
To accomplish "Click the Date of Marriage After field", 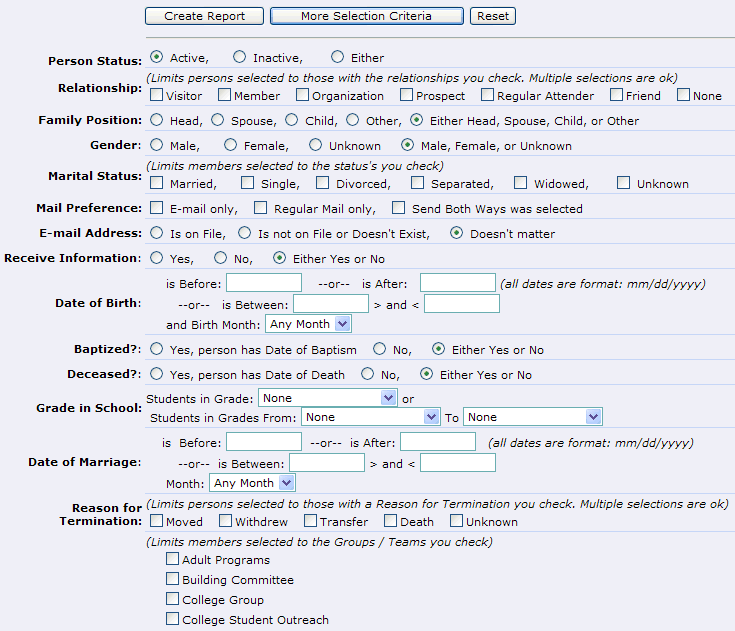I will coord(438,442).
